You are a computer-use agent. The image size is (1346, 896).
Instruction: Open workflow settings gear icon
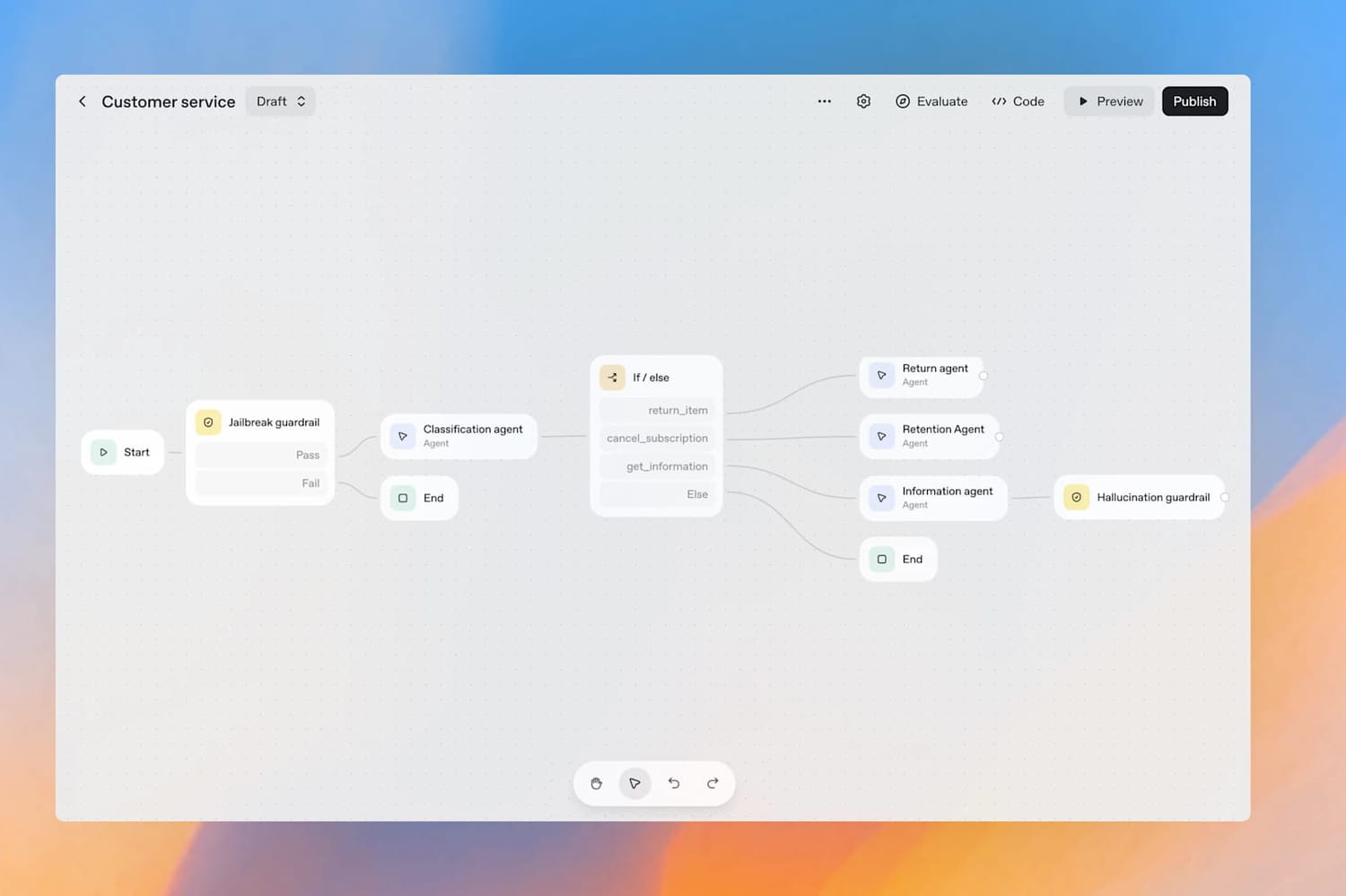coord(863,101)
